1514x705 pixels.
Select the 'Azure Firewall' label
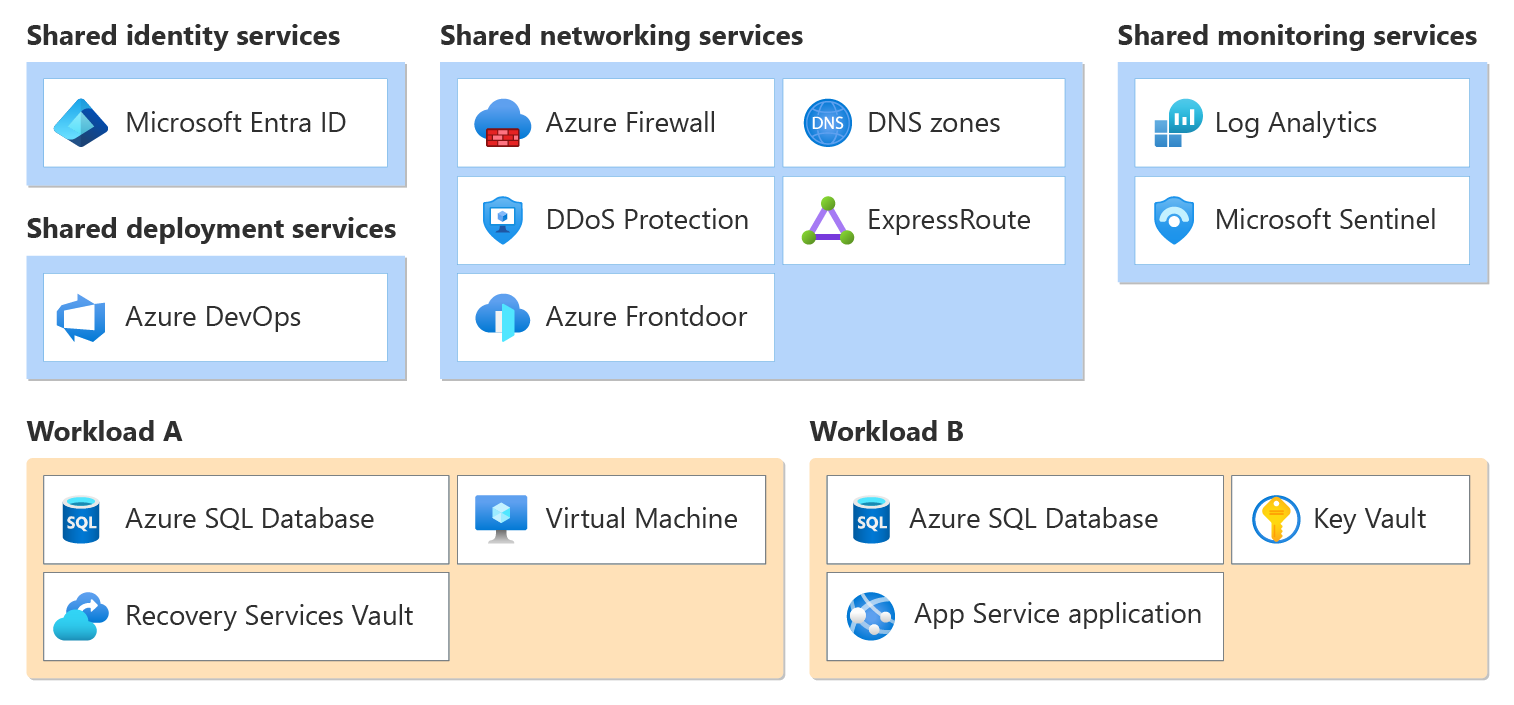tap(631, 123)
